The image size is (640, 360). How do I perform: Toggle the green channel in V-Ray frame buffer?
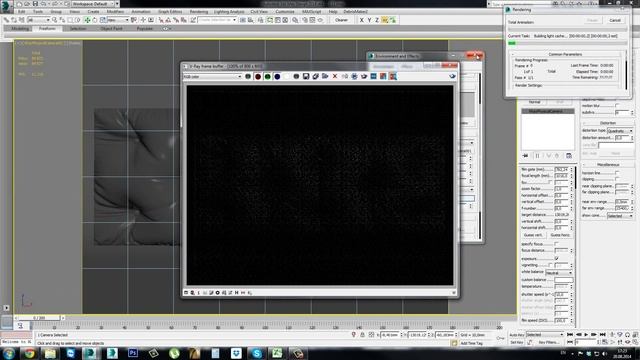[267, 76]
